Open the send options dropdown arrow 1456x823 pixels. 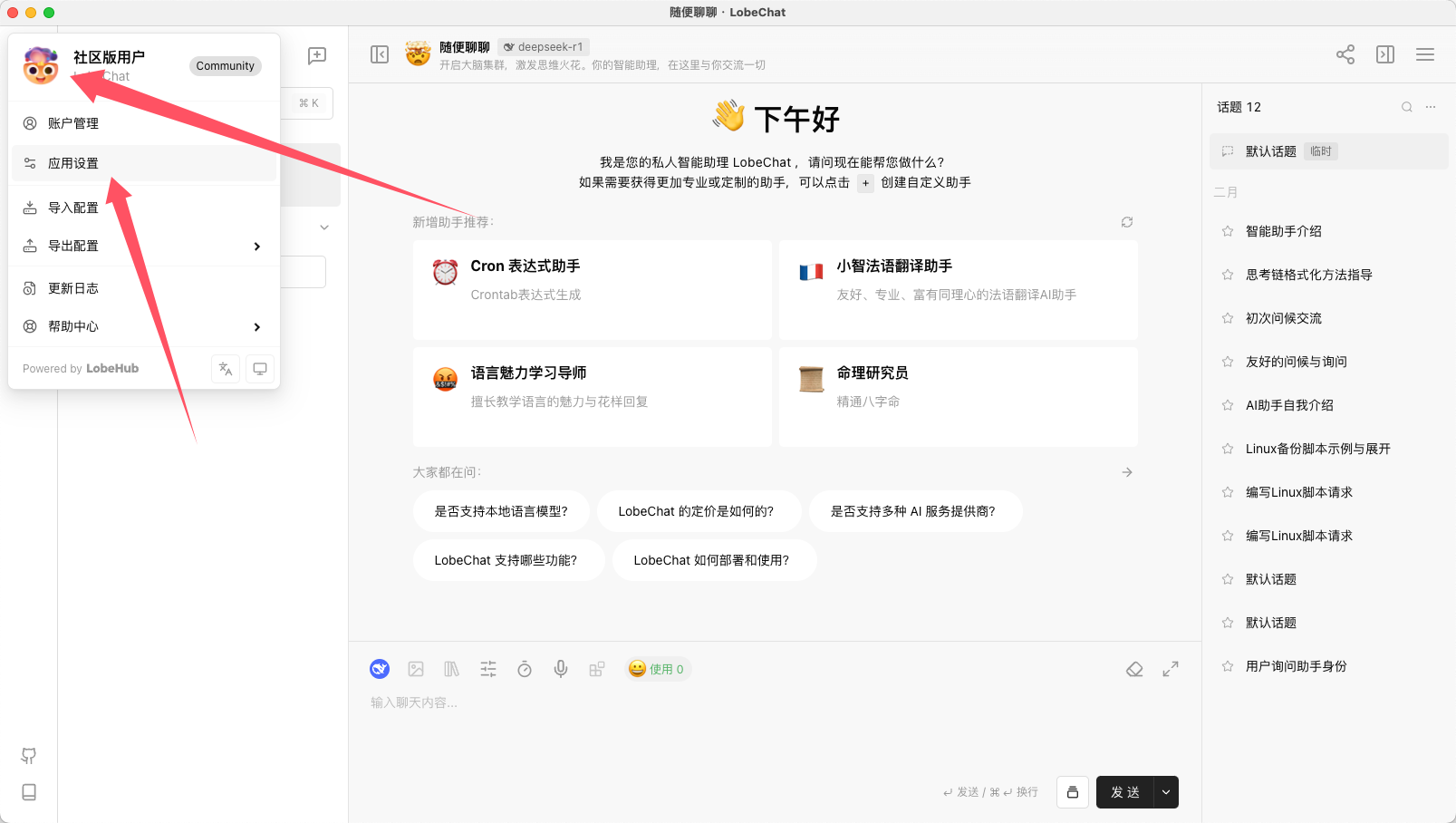(x=1166, y=792)
